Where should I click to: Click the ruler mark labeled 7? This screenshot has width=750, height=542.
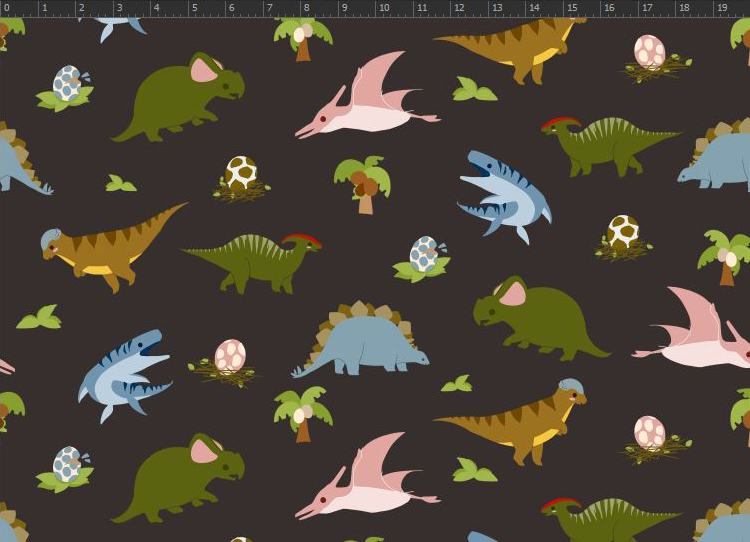270,8
